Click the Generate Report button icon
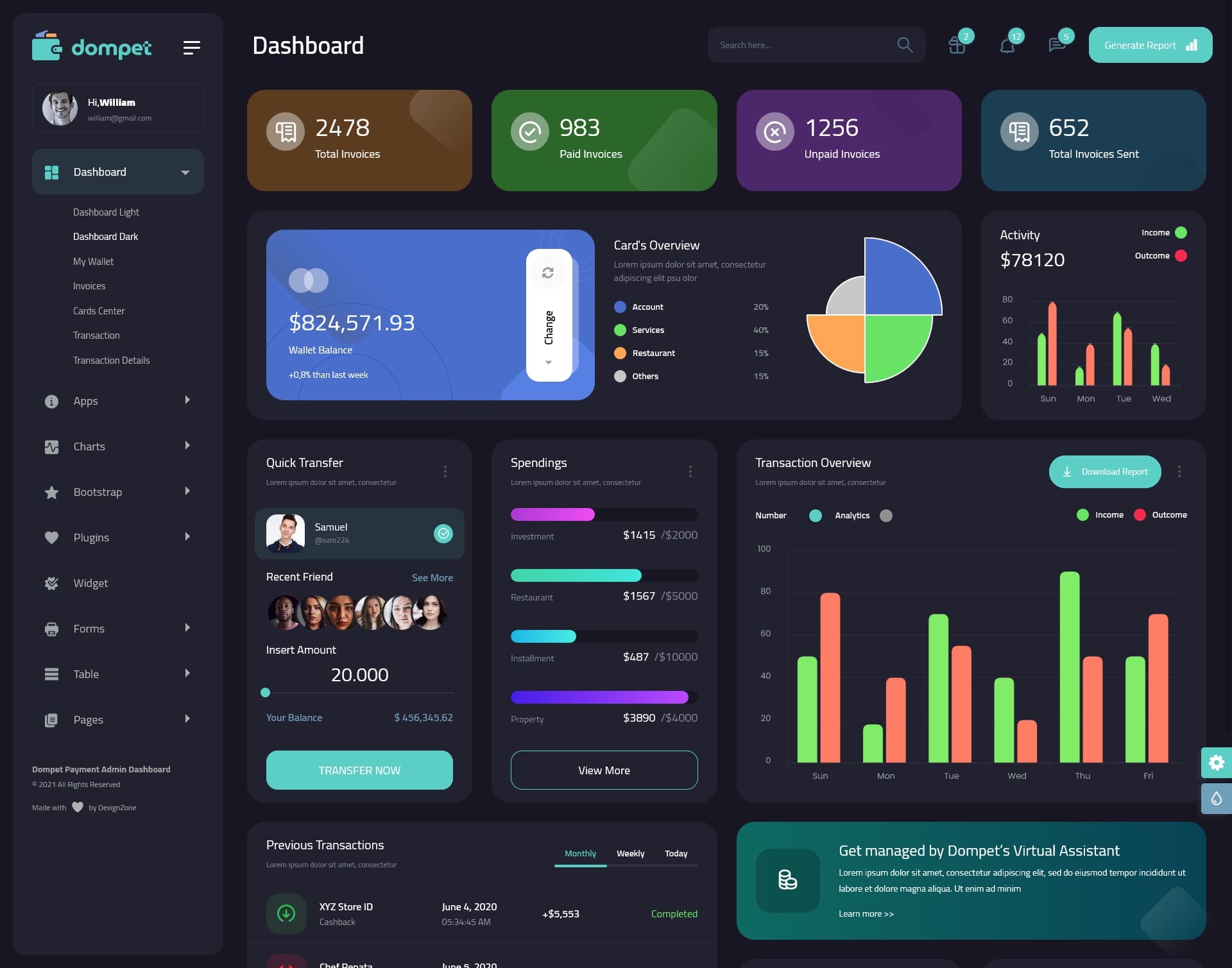Screen dimensions: 1232x968 1191,45
